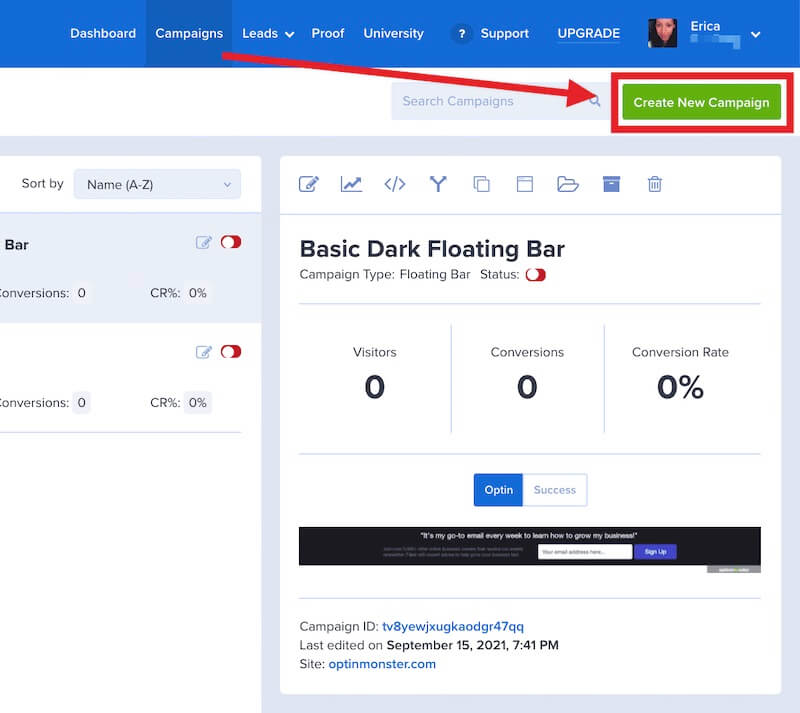This screenshot has width=800, height=713.
Task: Click the Support question mark icon
Action: click(461, 33)
